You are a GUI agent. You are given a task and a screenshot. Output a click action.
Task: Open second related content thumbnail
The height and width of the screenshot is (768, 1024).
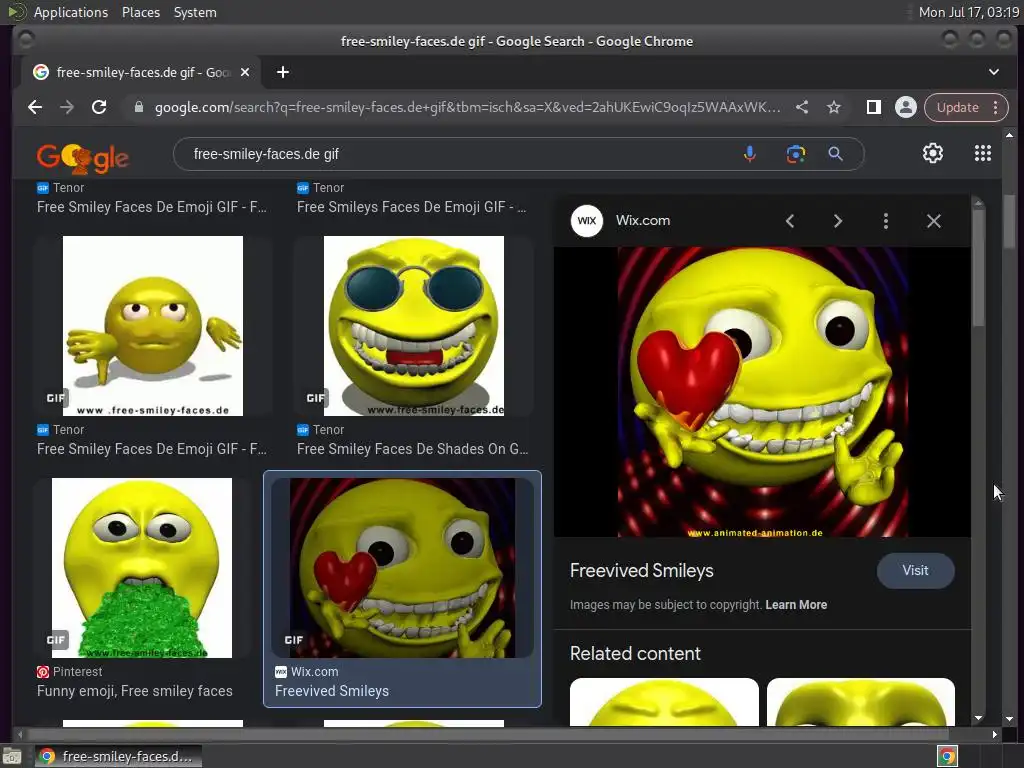[861, 702]
